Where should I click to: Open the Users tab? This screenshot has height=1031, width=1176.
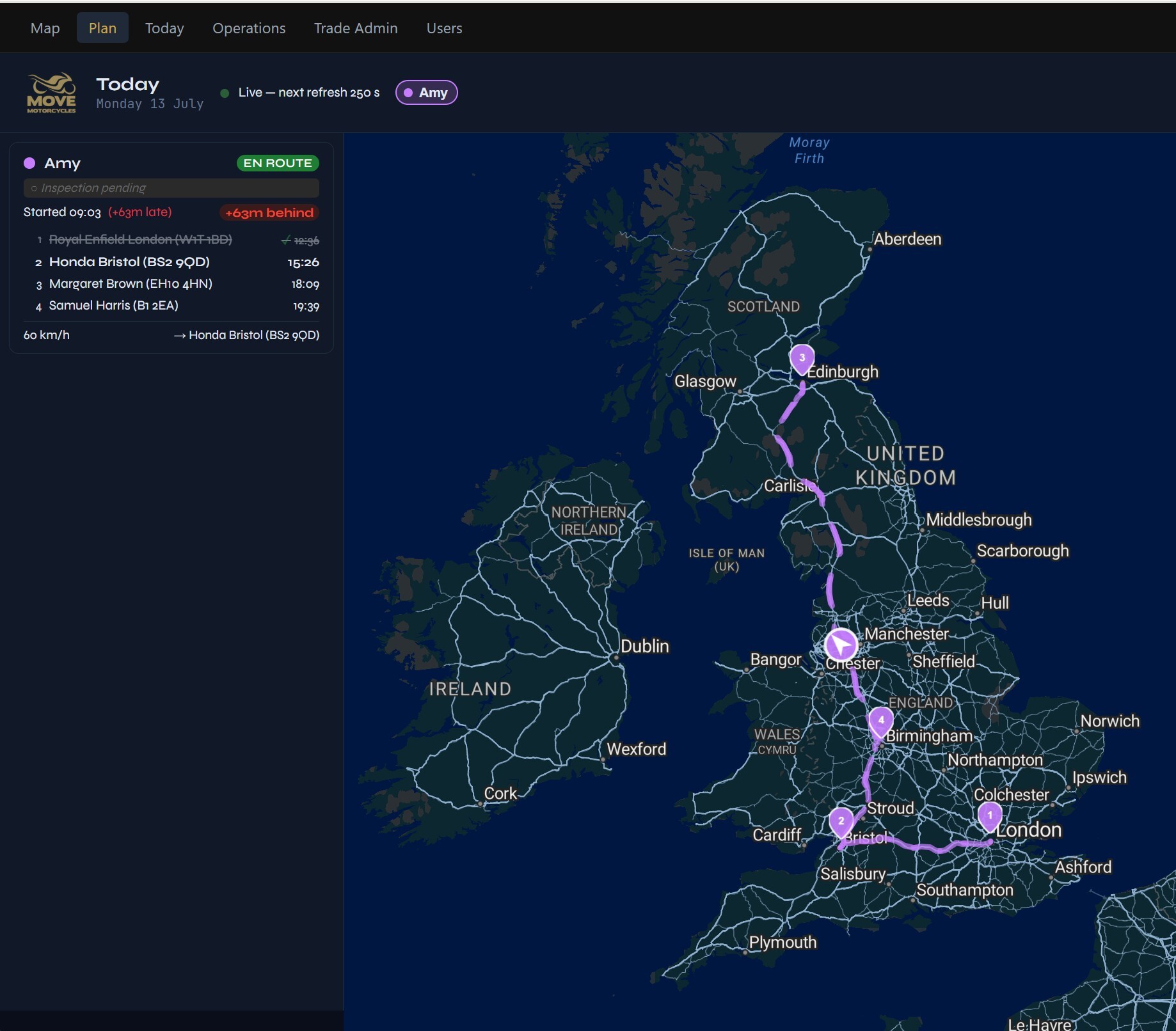[444, 28]
